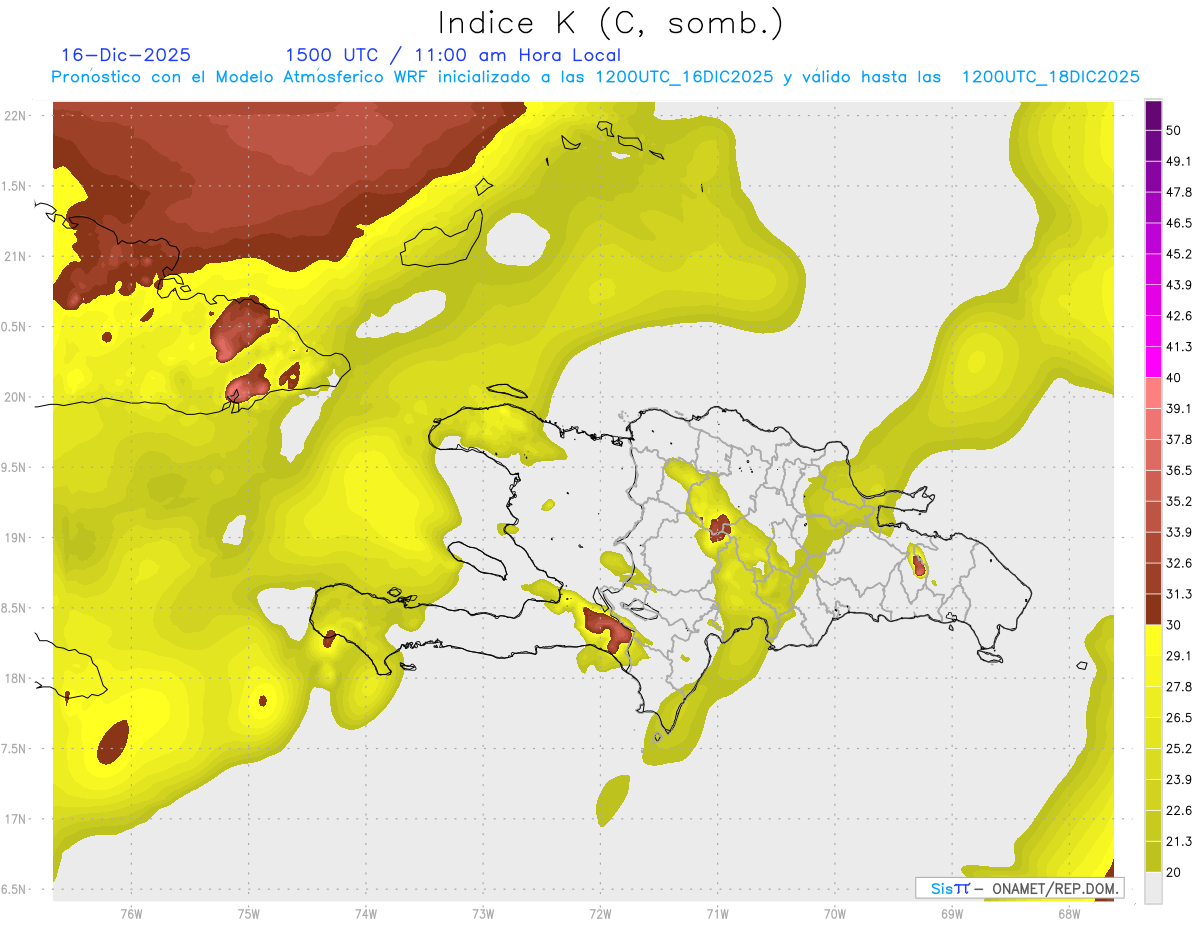Select the colorbar value '49.1'
The height and width of the screenshot is (927, 1200).
(1179, 162)
